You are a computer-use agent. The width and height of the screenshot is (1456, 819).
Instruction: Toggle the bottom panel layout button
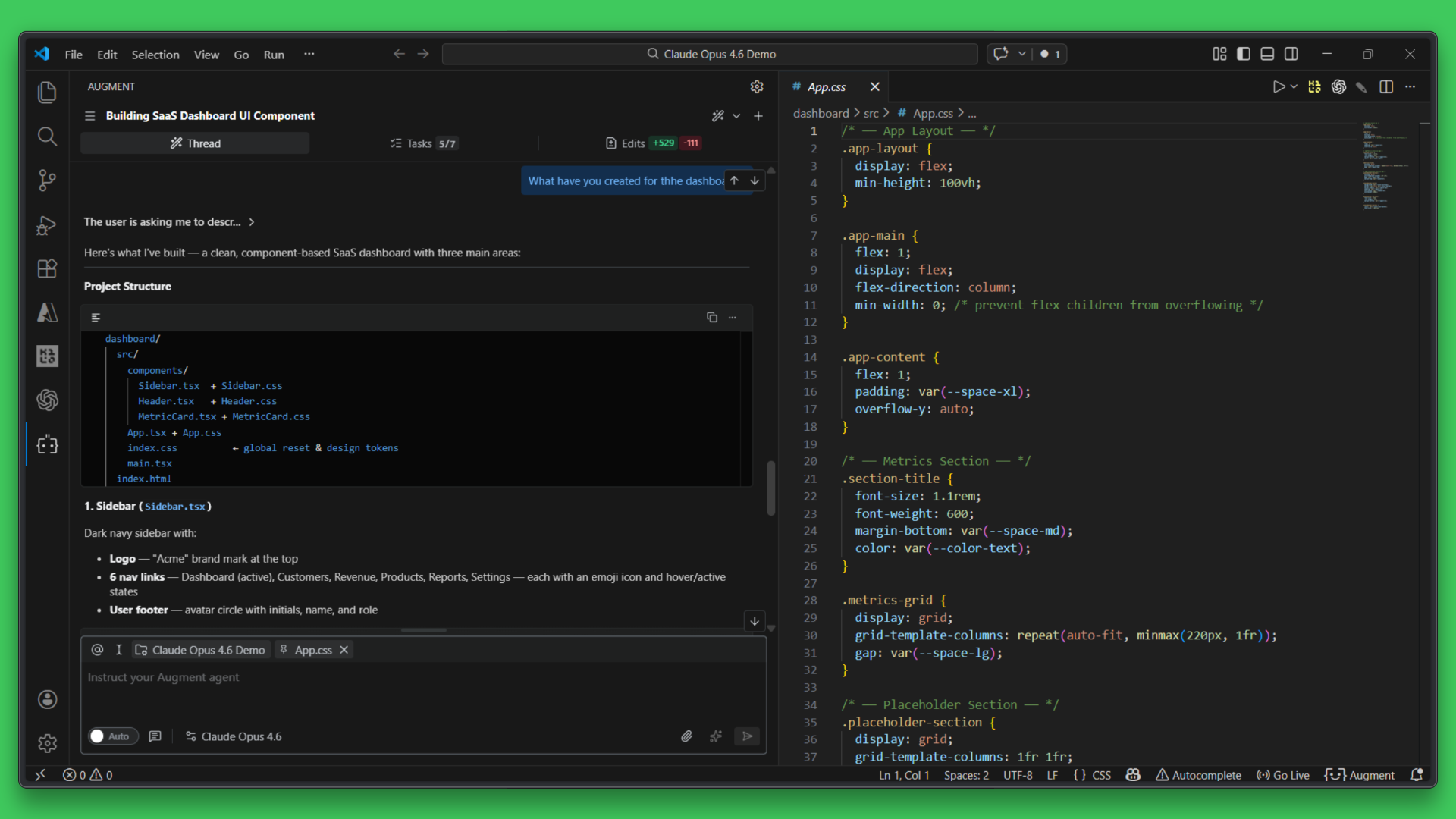[1267, 54]
